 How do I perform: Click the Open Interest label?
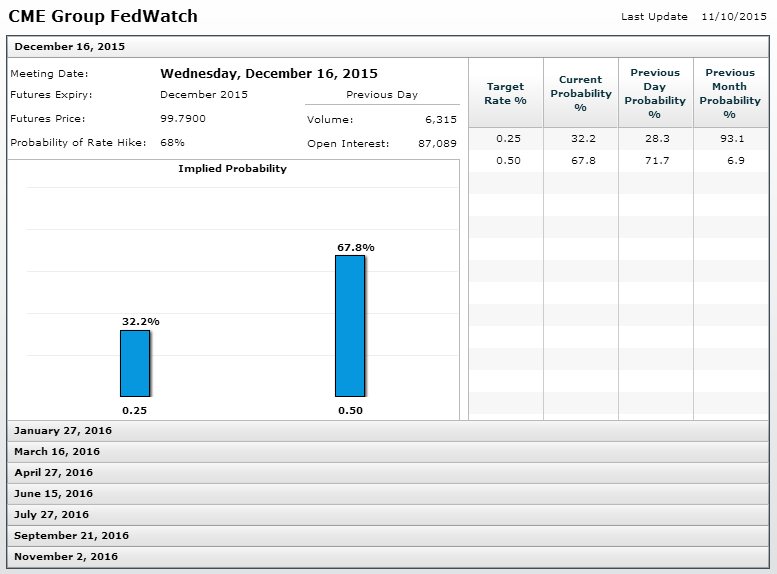(x=348, y=144)
